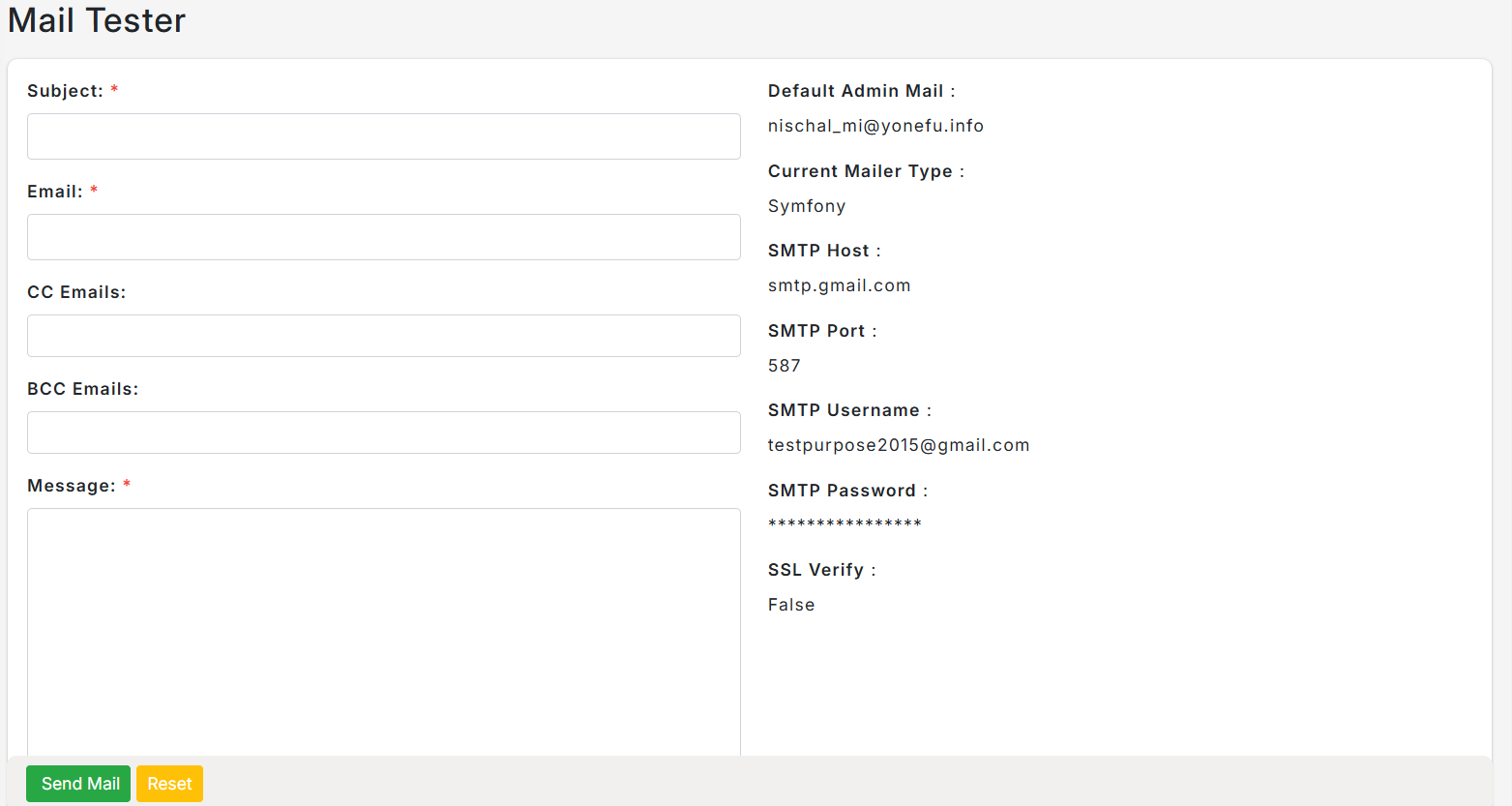
Task: Select the SMTP port value 587
Action: click(785, 366)
